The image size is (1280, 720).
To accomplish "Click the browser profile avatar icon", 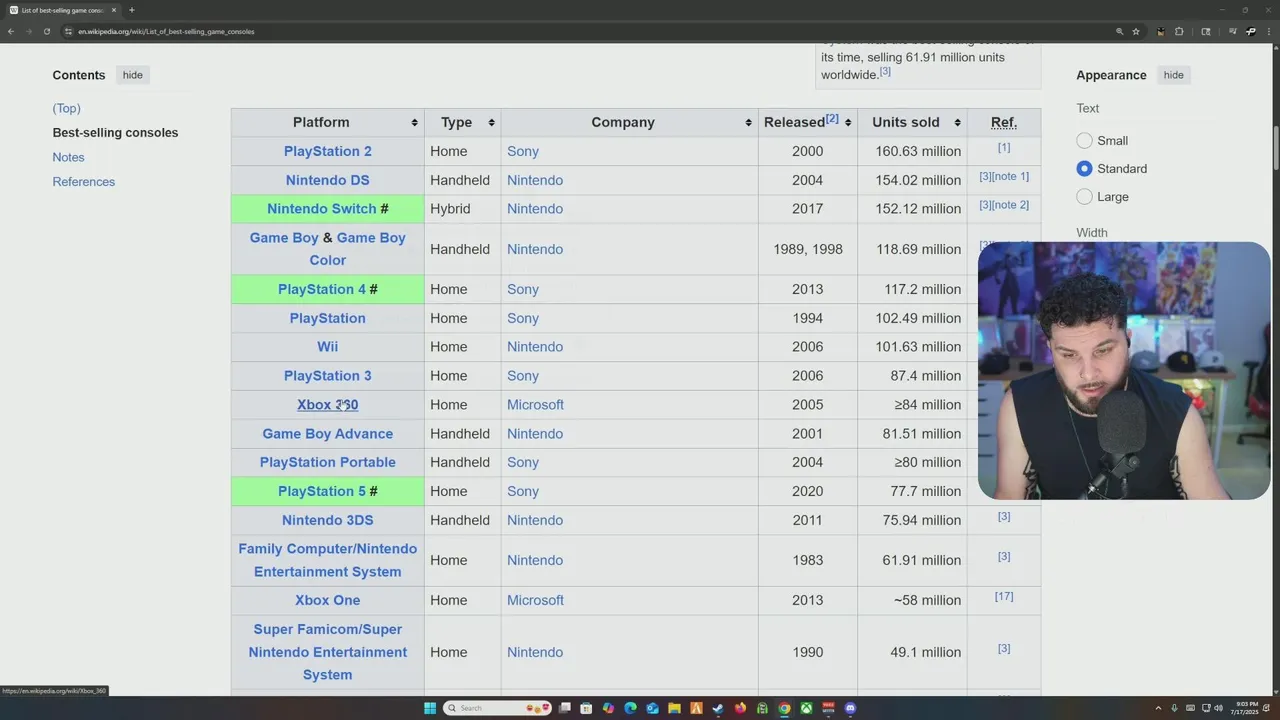I will [x=1251, y=31].
